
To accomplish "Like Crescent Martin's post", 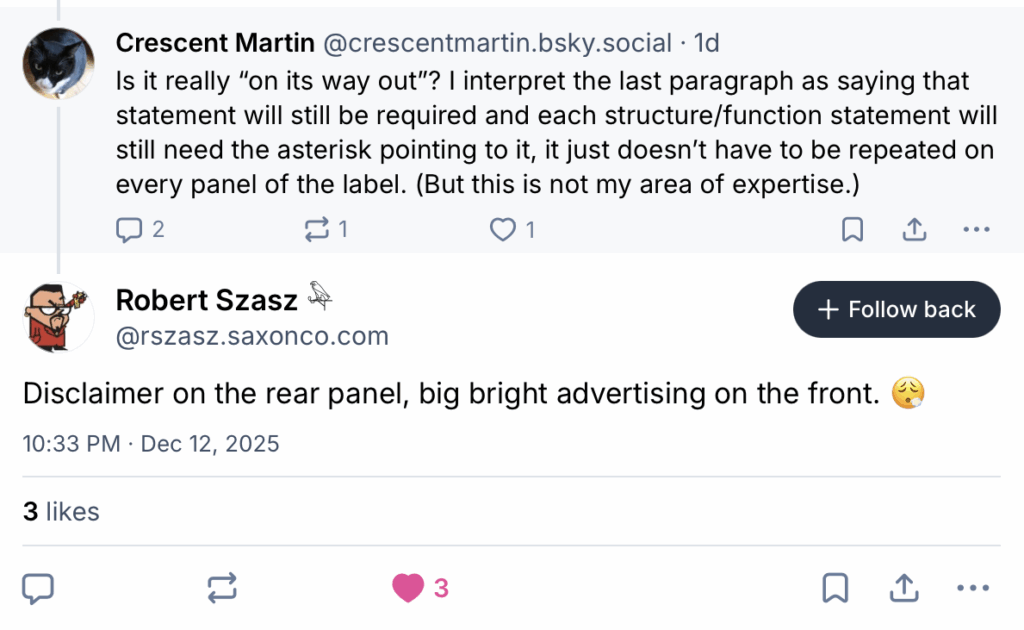I will [503, 229].
